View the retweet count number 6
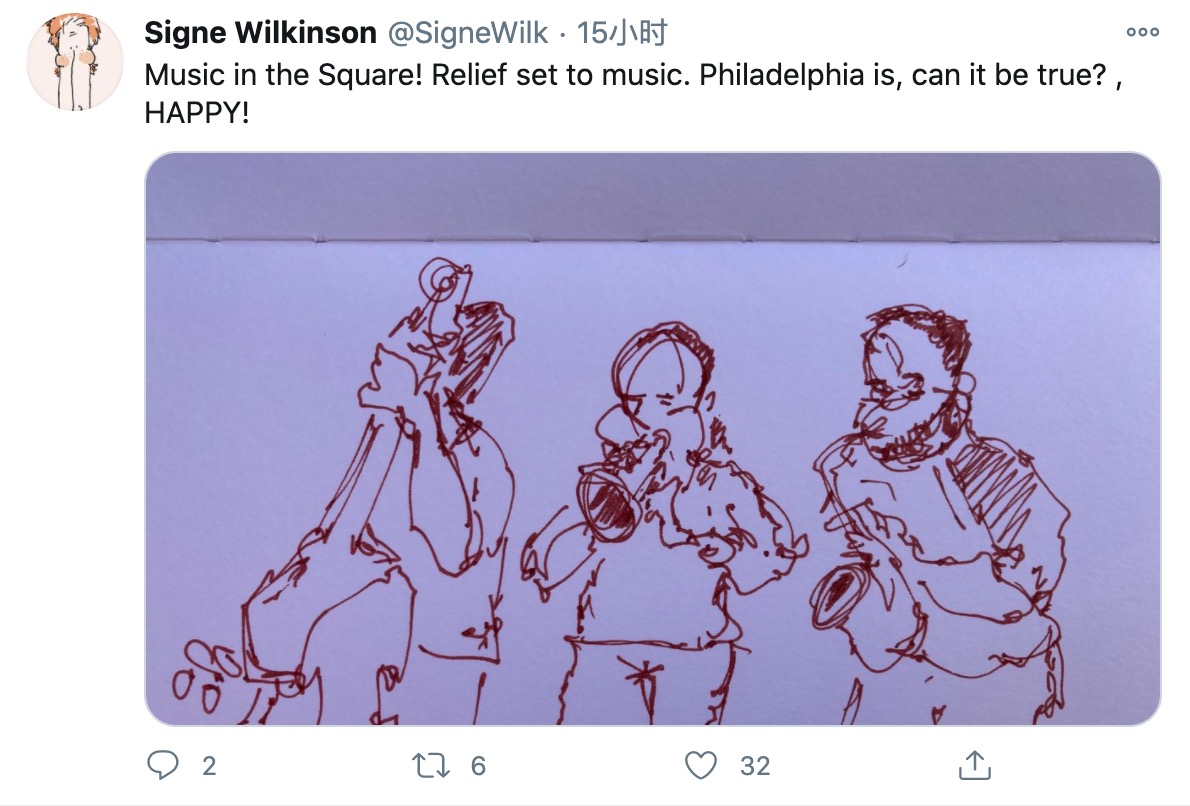 (x=477, y=766)
